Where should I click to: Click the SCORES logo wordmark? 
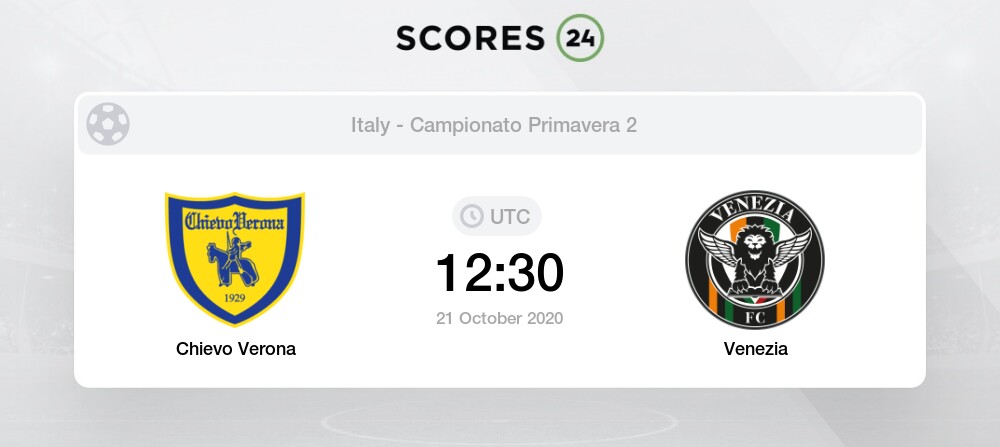tap(470, 38)
